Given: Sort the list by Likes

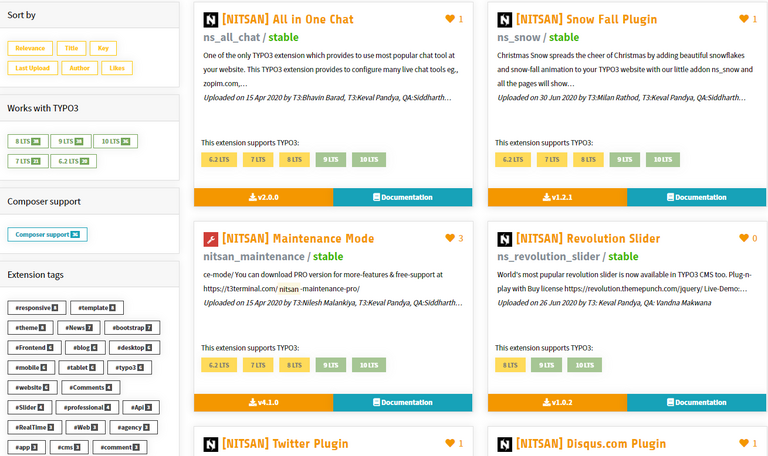Looking at the screenshot, I should pos(117,68).
